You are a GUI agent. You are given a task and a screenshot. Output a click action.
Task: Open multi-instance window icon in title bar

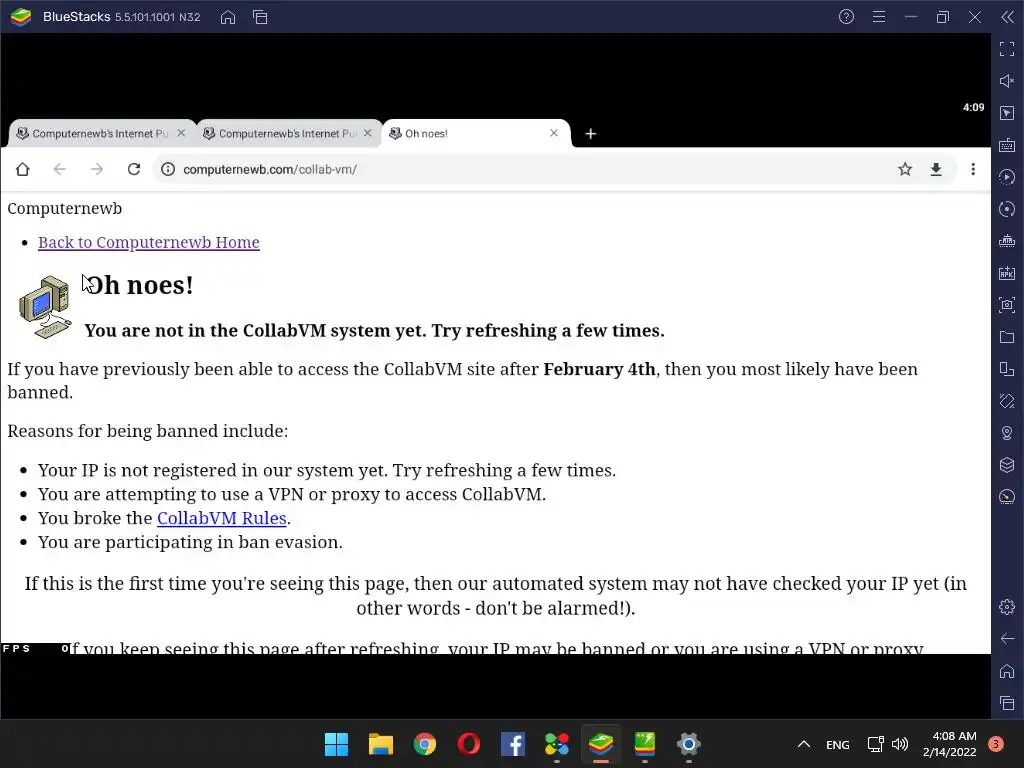pyautogui.click(x=260, y=17)
